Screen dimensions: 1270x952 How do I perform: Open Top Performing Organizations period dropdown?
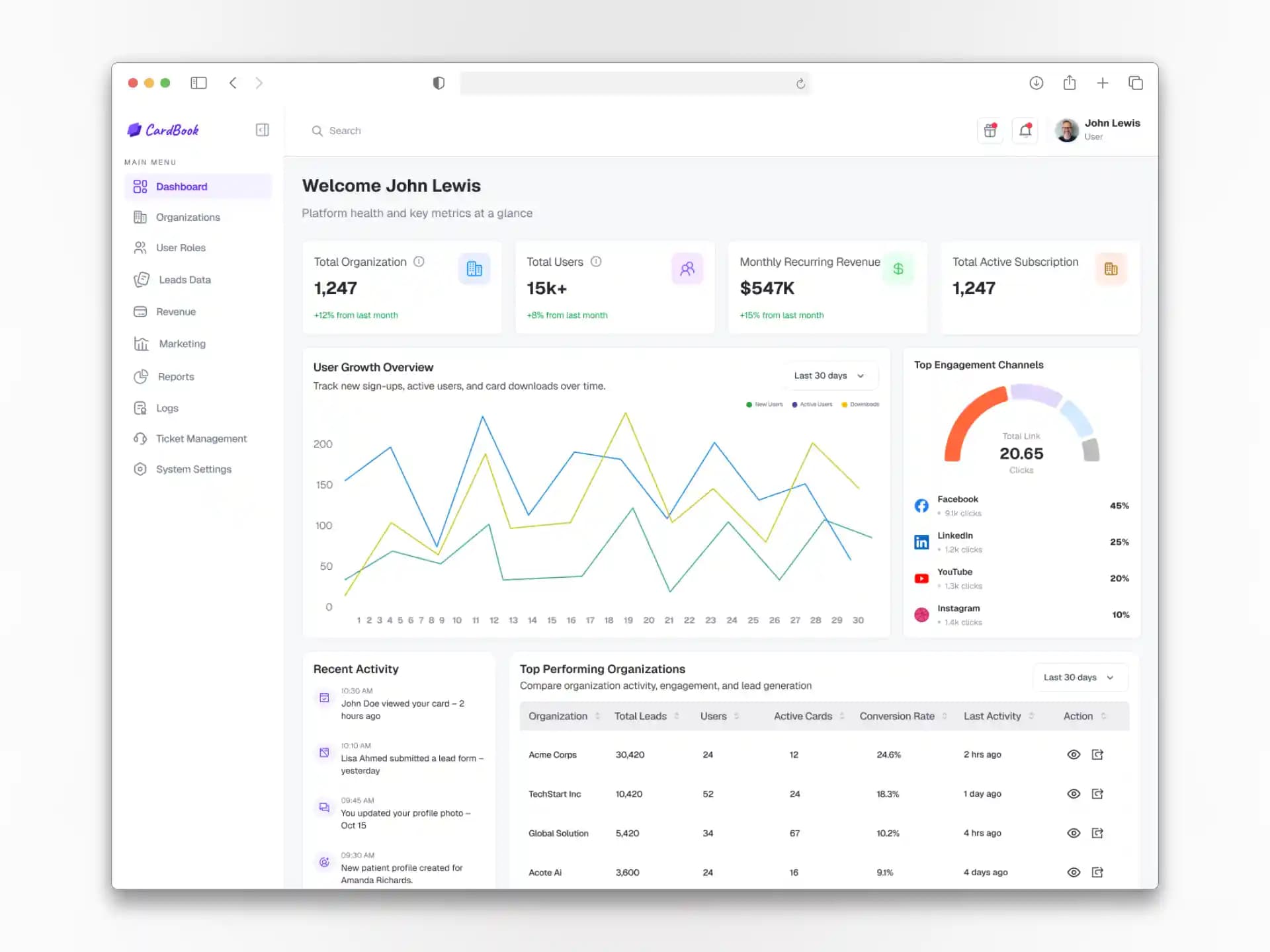coord(1079,677)
